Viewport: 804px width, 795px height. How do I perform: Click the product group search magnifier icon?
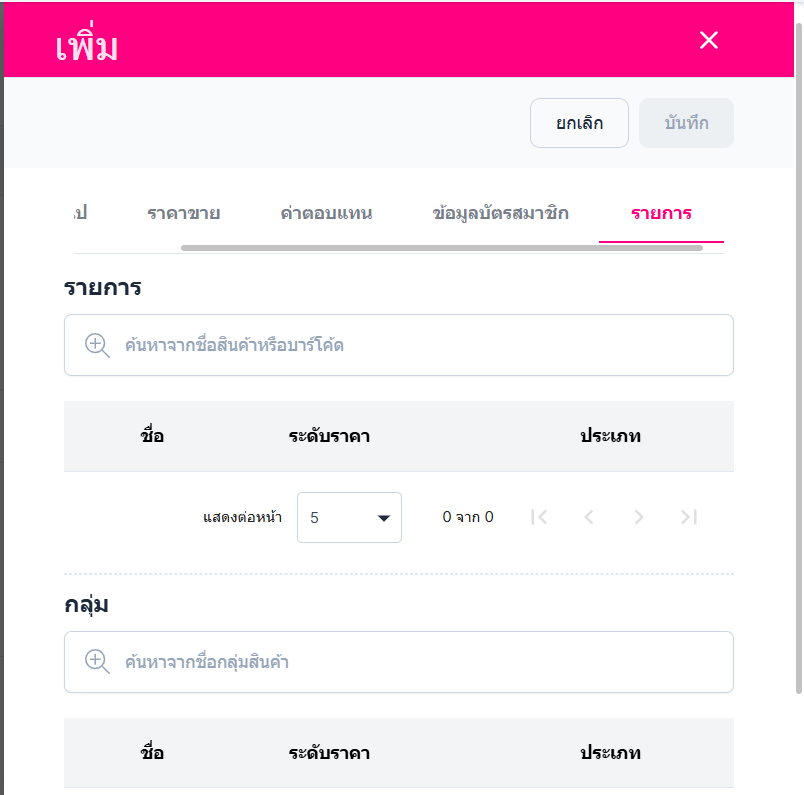97,661
